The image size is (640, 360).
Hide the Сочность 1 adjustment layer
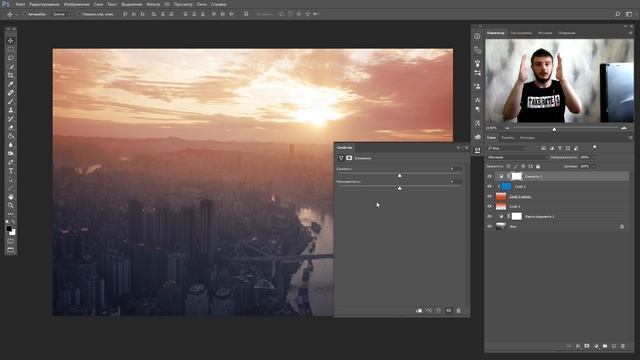pyautogui.click(x=489, y=176)
